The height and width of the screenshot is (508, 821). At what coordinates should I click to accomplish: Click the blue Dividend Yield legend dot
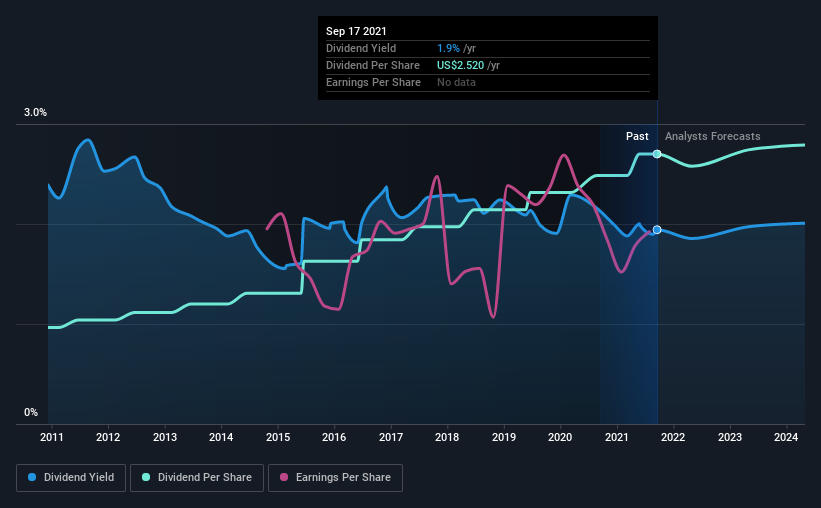pos(32,477)
